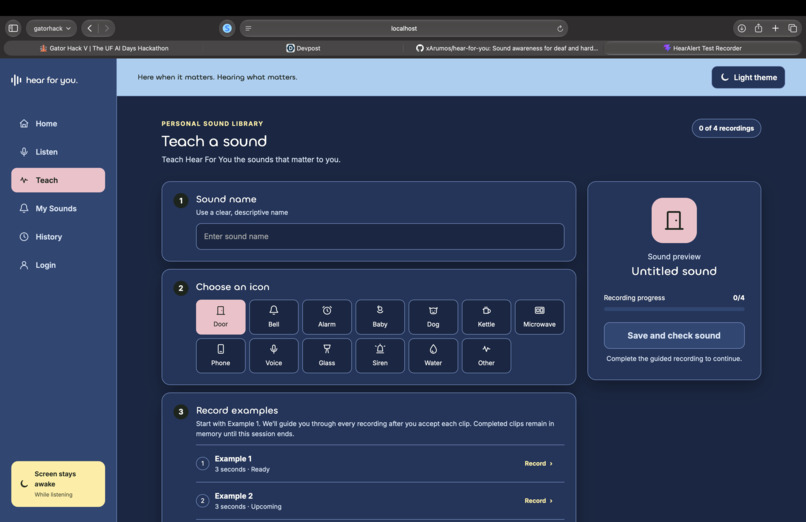The image size is (806, 522).
Task: Reload the localhost page
Action: pos(560,29)
